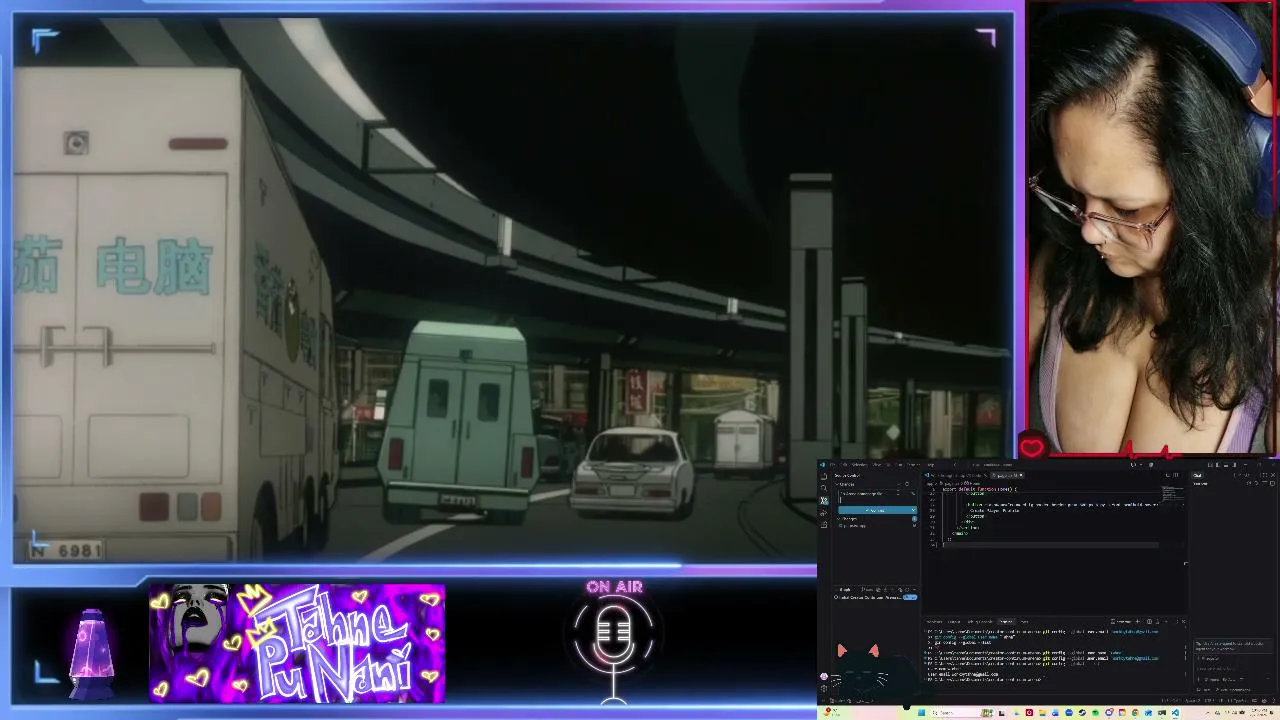
Task: Open the taskbar clock and date
Action: point(1259,712)
